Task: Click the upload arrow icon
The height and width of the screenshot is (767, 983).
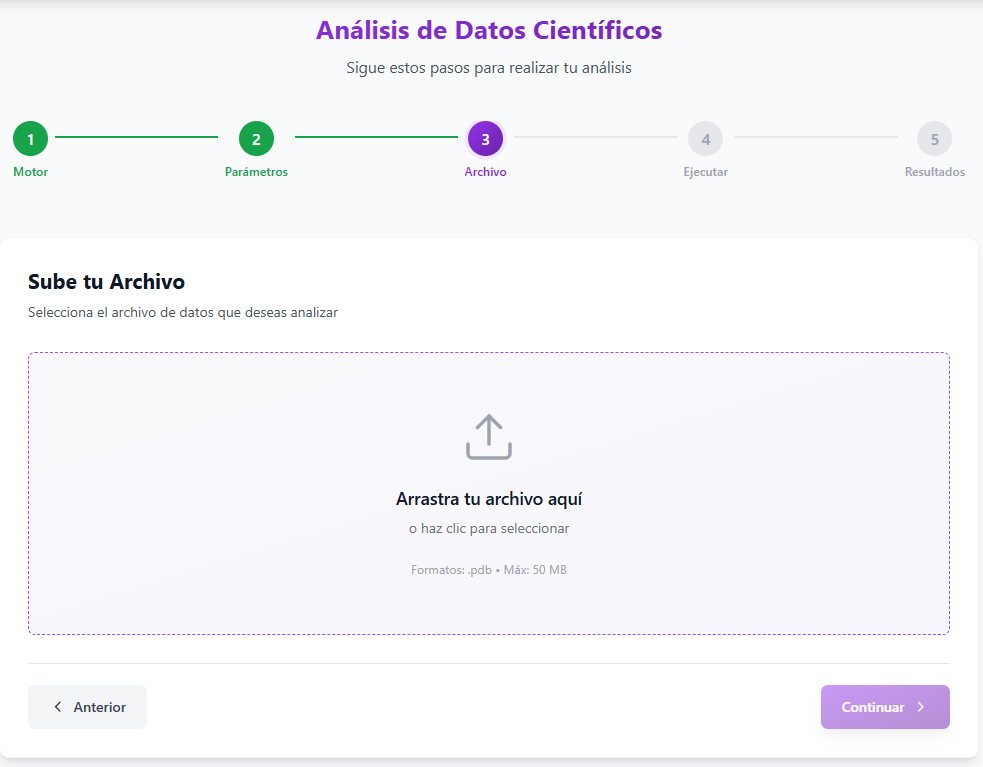Action: 488,437
